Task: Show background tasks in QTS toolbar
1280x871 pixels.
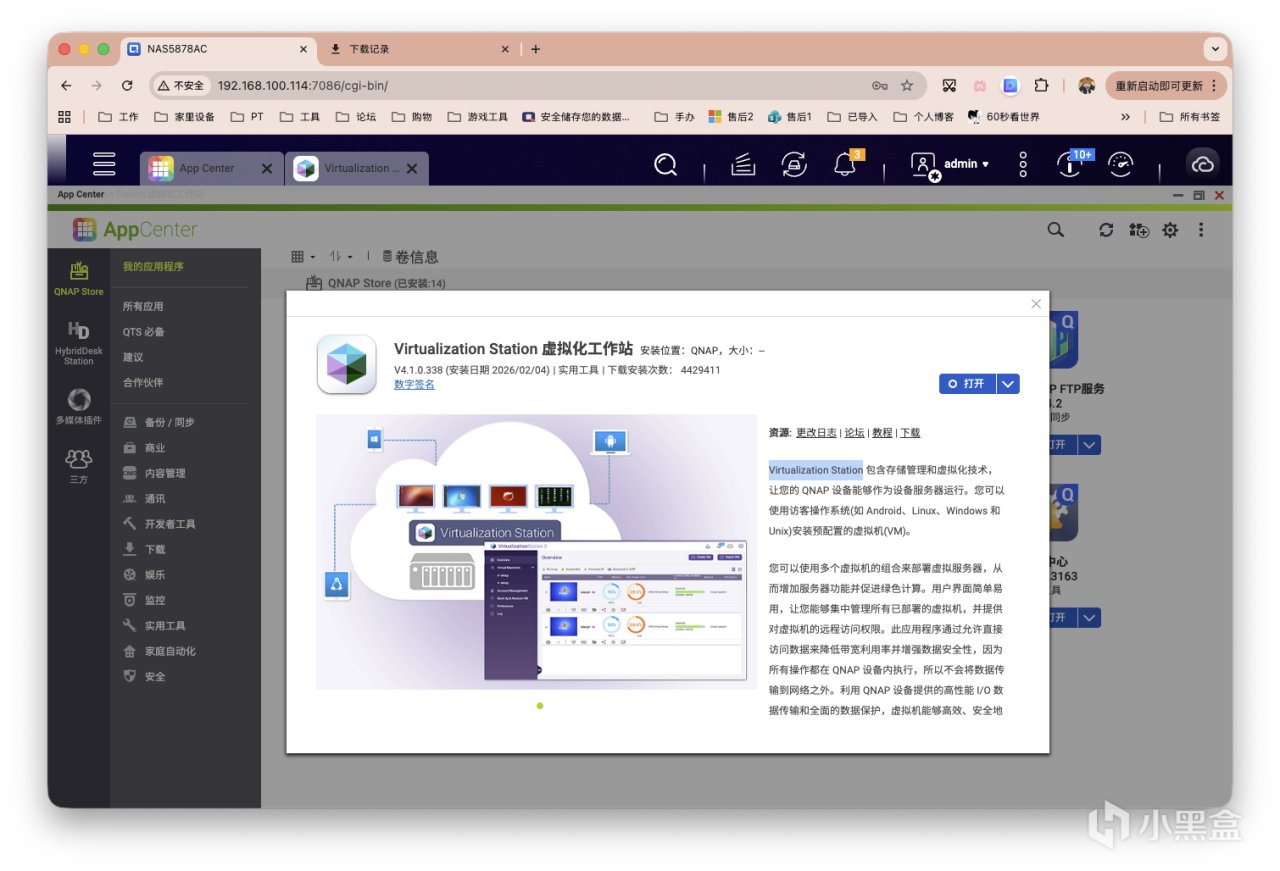Action: coord(742,165)
